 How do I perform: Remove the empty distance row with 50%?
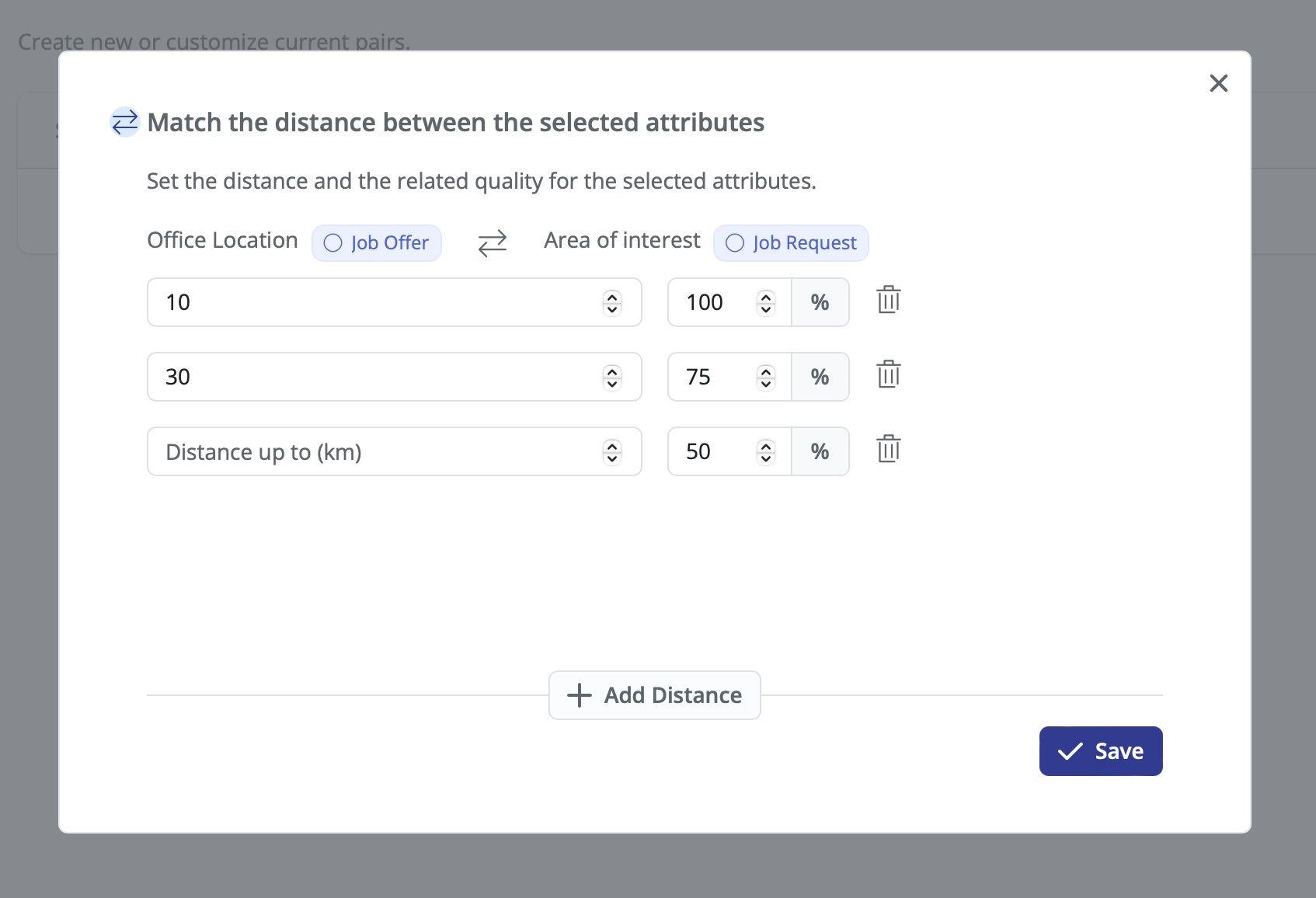888,450
